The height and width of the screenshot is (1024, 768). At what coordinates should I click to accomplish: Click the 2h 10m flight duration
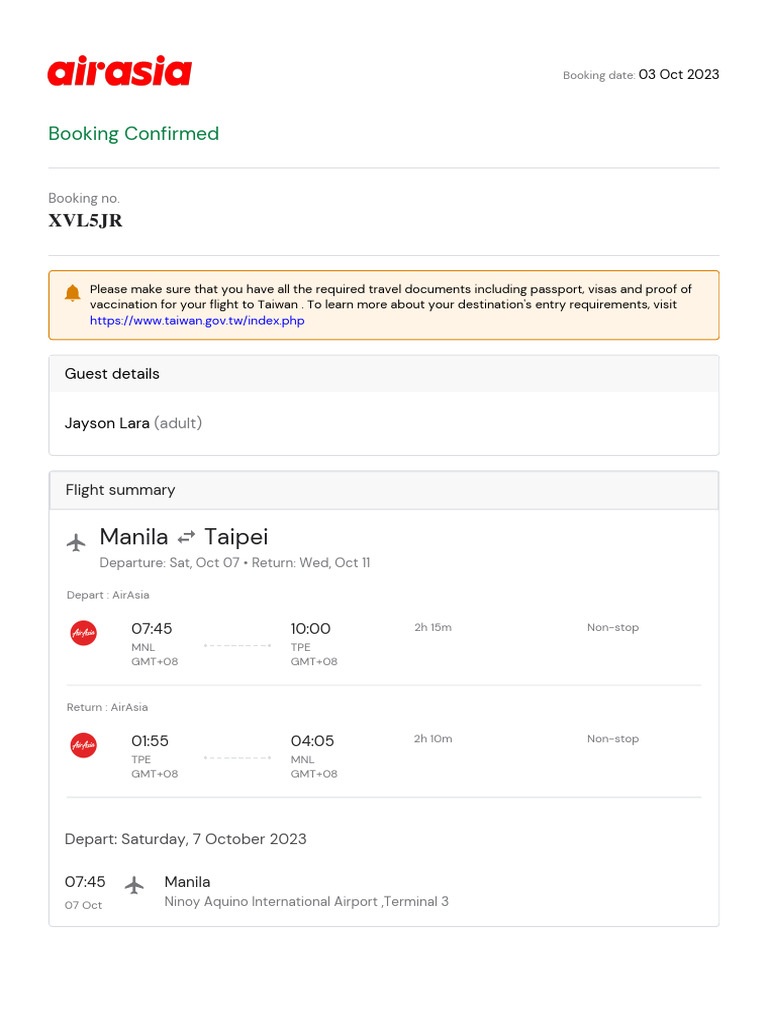[433, 739]
